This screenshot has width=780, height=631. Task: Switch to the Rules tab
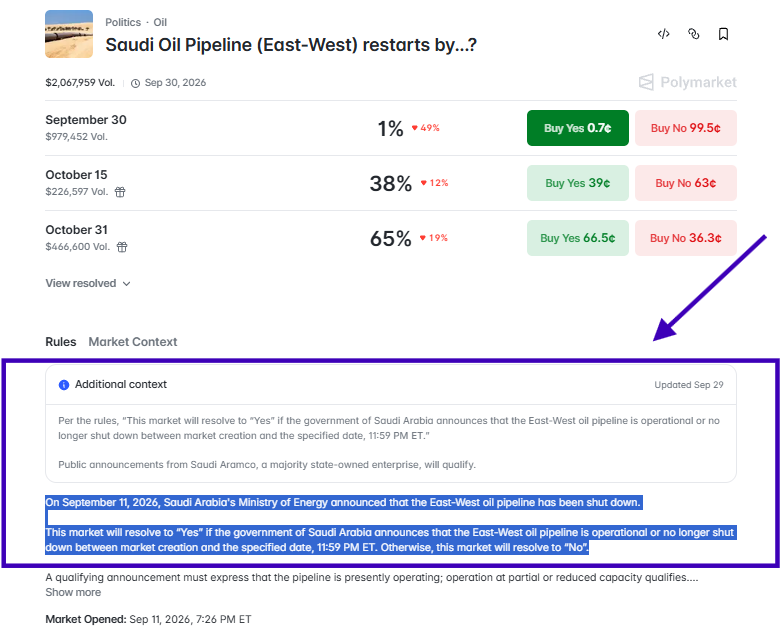tap(61, 342)
